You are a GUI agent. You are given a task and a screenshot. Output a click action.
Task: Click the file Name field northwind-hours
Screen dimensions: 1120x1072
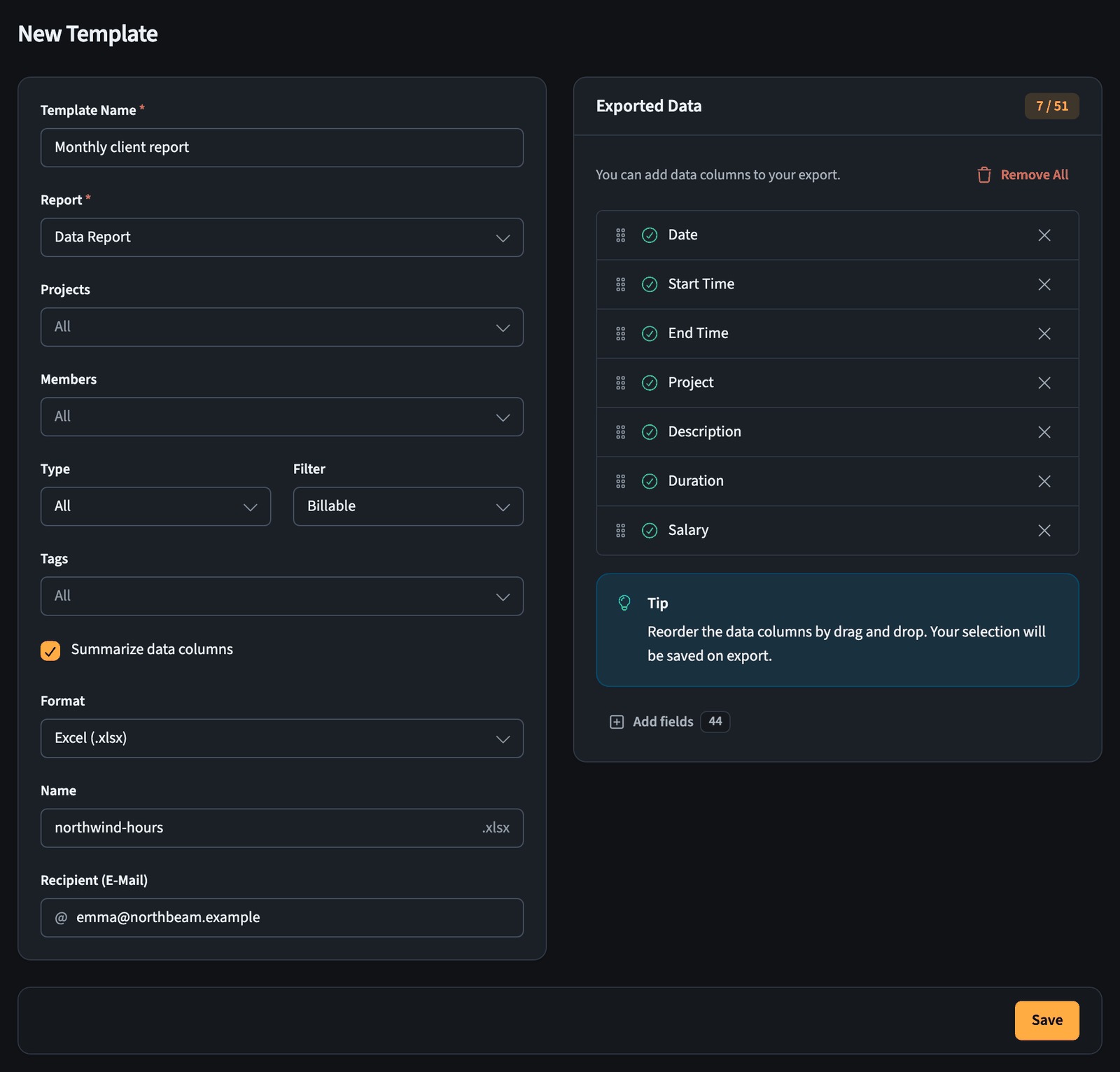282,828
